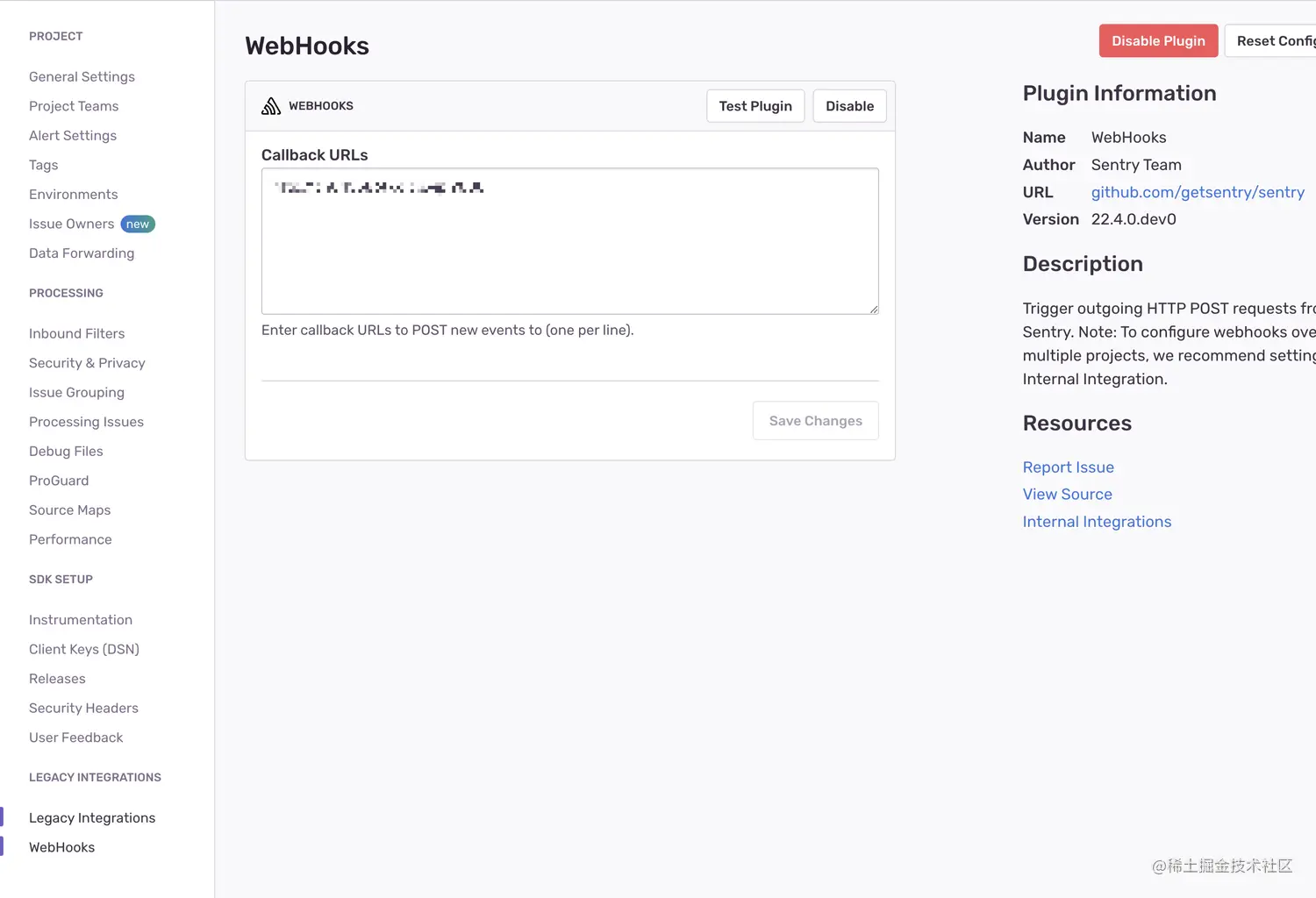Open User Feedback settings
The width and height of the screenshot is (1316, 898).
tap(76, 738)
